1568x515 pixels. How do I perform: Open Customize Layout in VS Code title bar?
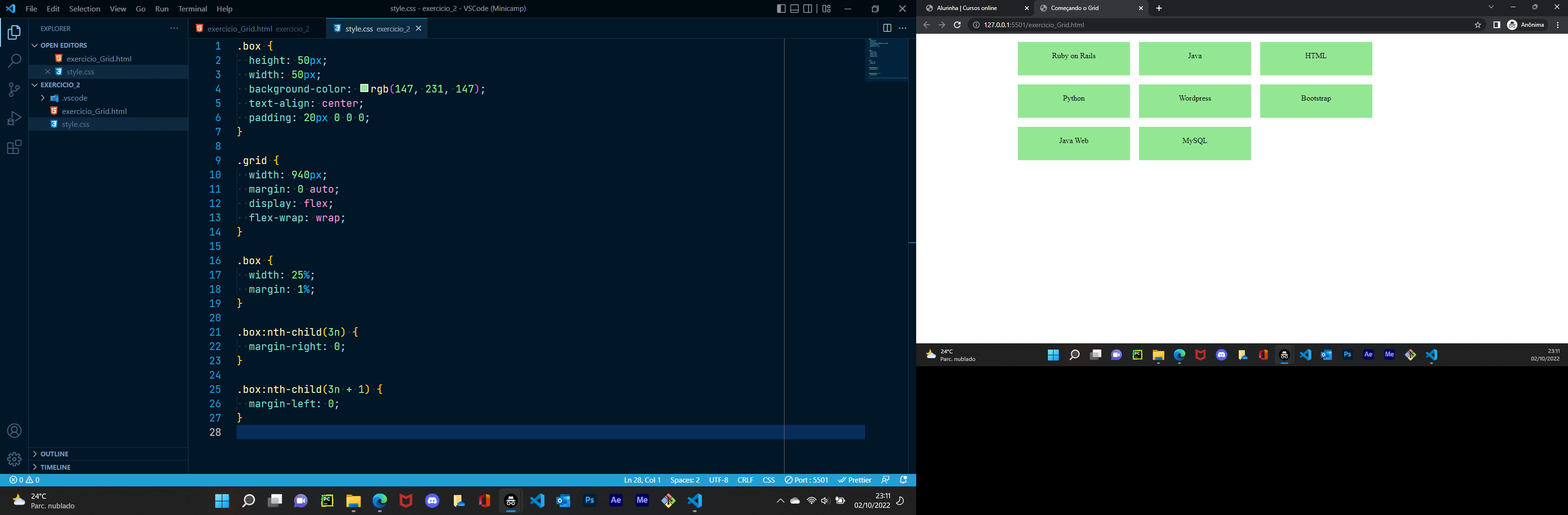(x=826, y=9)
